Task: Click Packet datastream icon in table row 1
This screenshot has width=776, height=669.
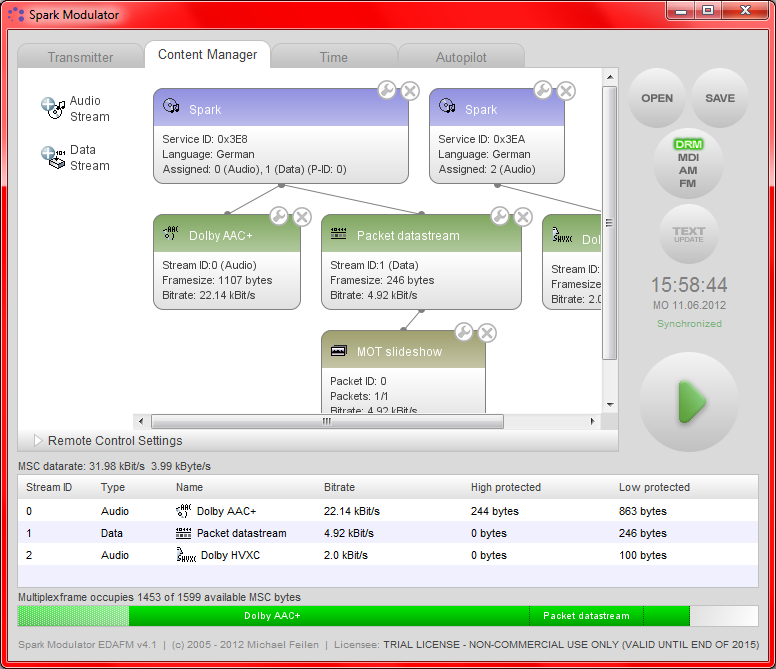Action: pos(183,533)
